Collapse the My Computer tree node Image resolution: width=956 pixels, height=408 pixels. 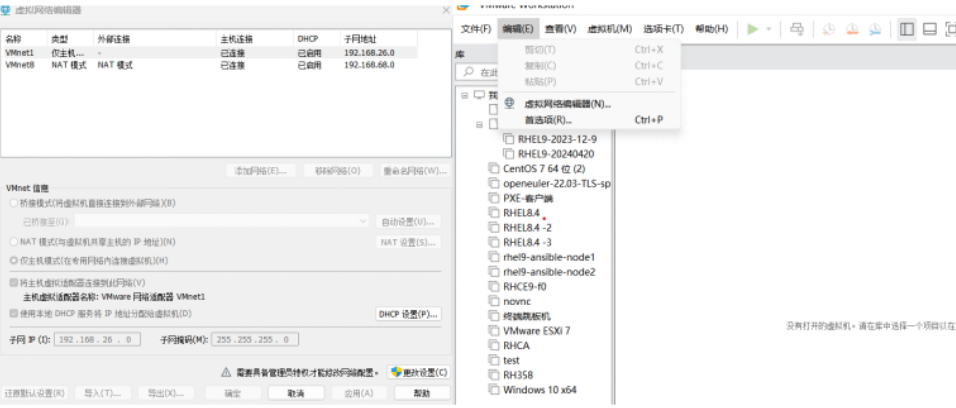coord(465,95)
